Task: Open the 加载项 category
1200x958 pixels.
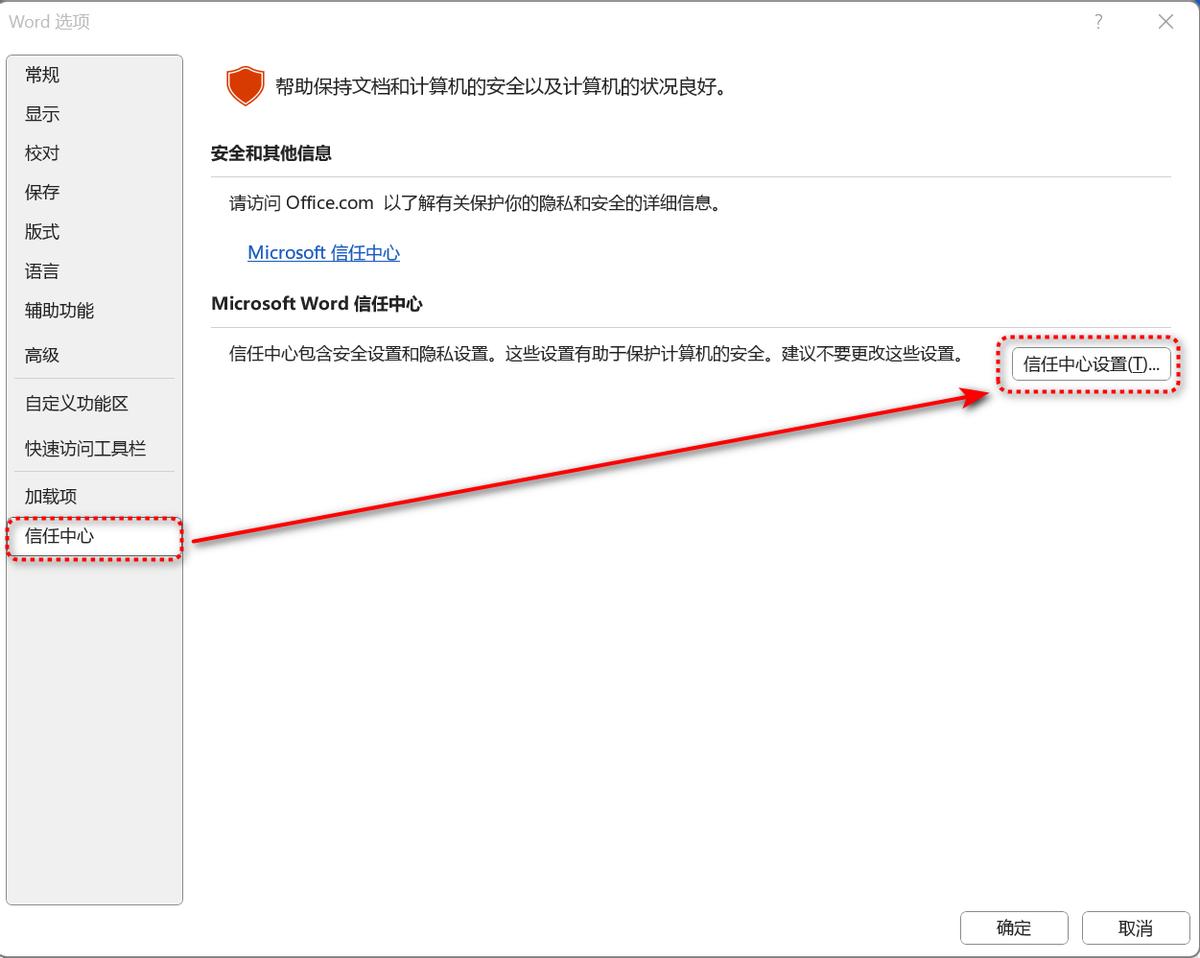Action: [94, 496]
